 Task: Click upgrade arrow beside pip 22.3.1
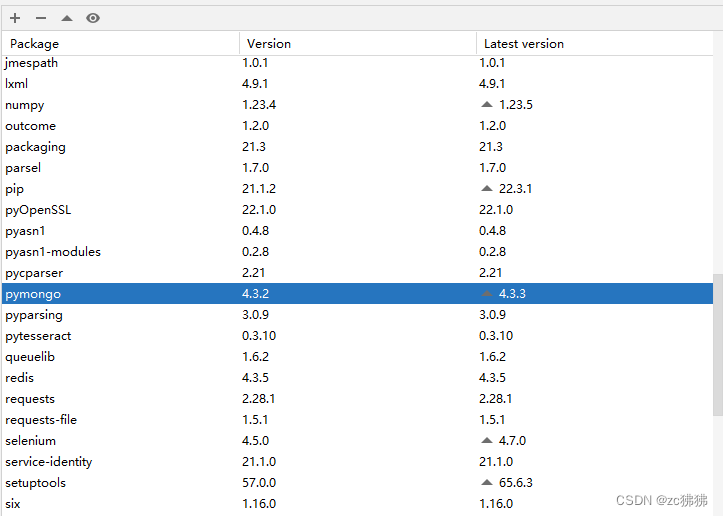(x=487, y=189)
